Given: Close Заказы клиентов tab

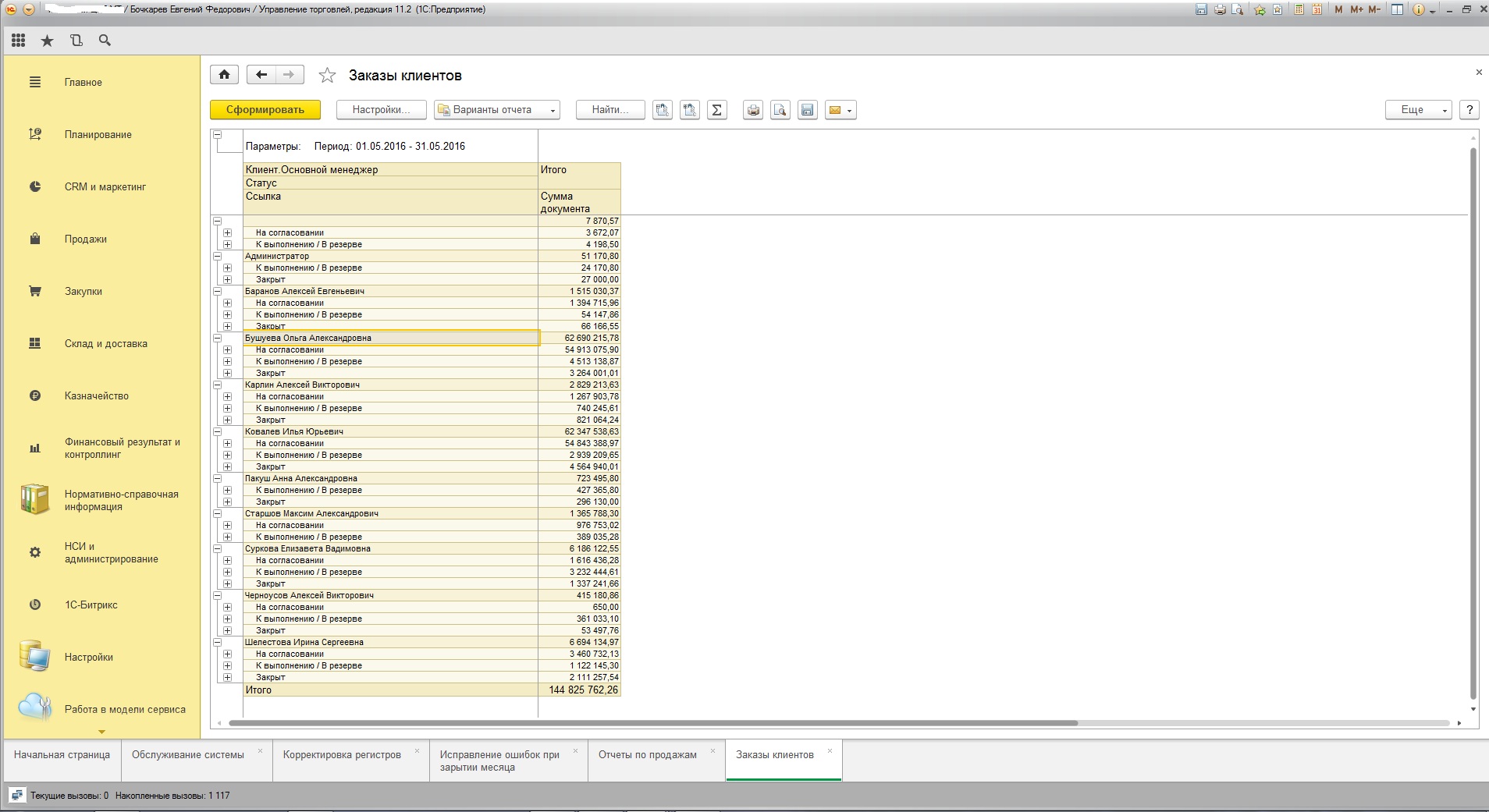Looking at the screenshot, I should point(830,751).
